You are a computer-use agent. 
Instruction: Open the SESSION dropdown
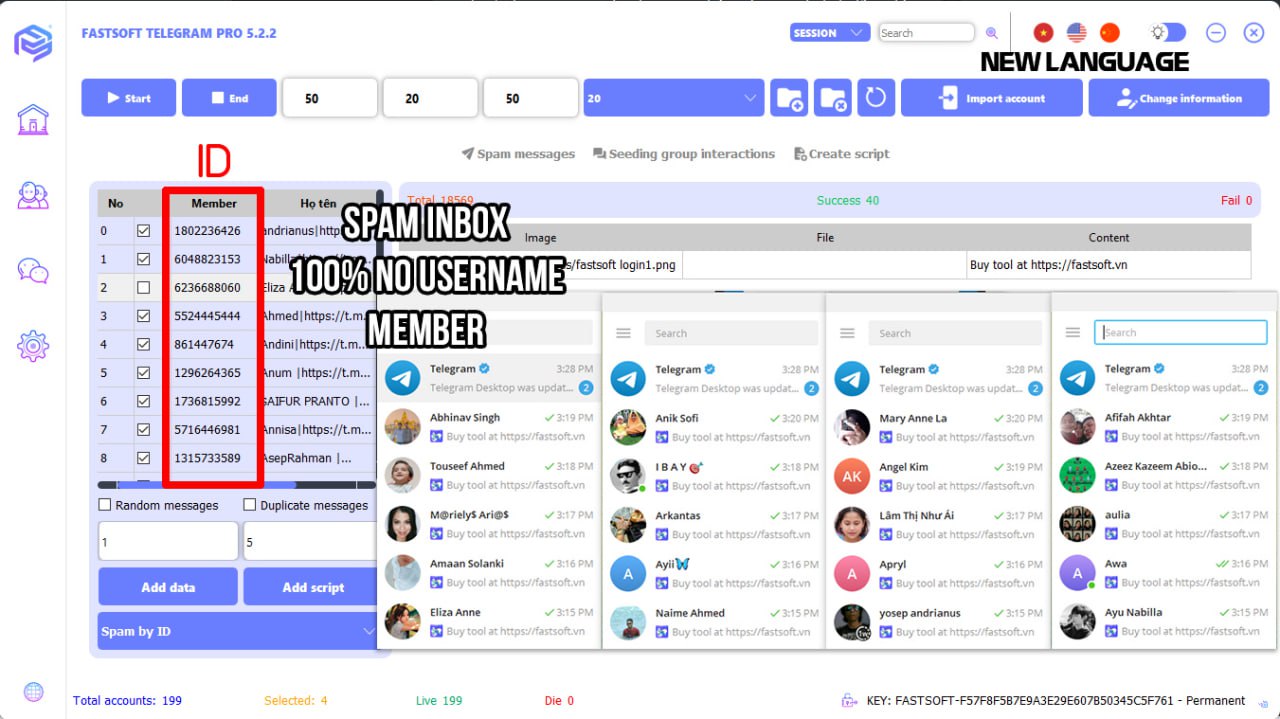(828, 32)
